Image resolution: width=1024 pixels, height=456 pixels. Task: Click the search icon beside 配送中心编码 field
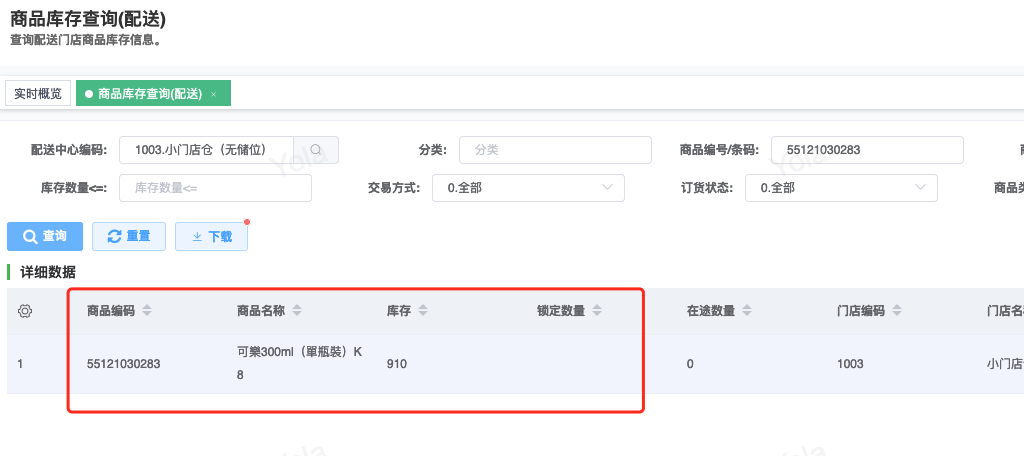coord(316,150)
